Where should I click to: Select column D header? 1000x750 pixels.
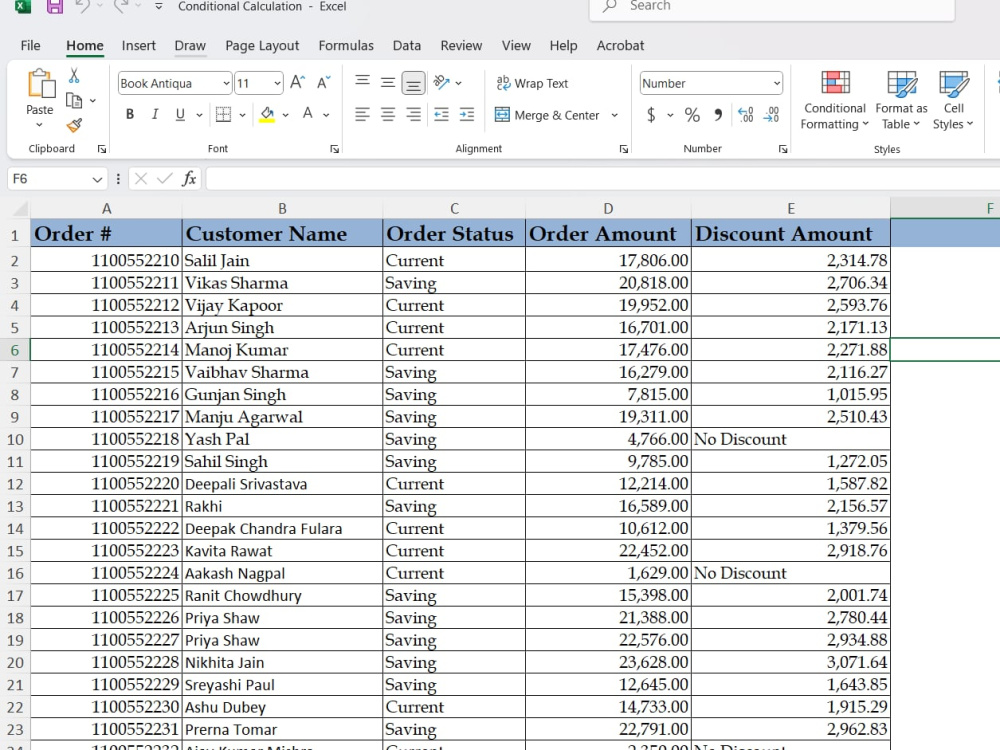(608, 209)
